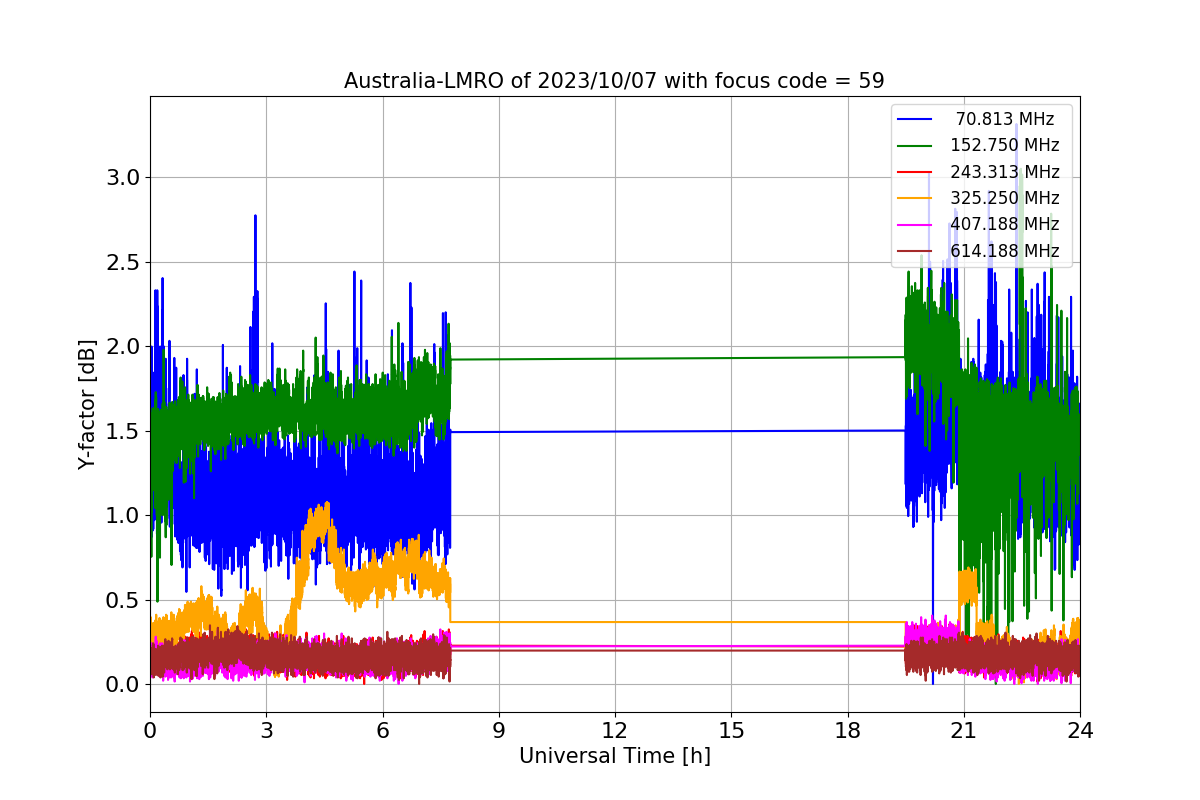Click the 'Y-factor [dB]' axis label

[87, 404]
